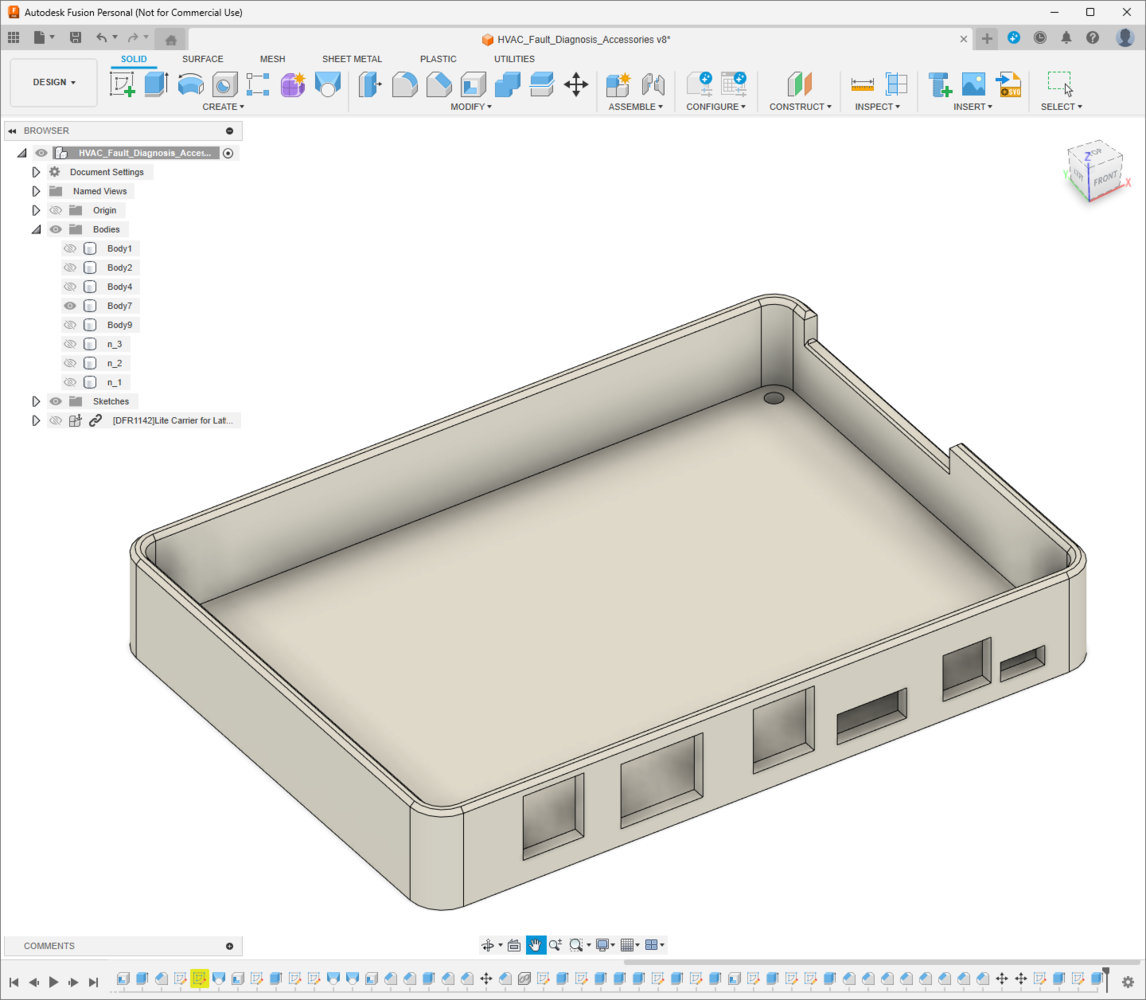
Task: Select the Combine tool
Action: coord(507,84)
